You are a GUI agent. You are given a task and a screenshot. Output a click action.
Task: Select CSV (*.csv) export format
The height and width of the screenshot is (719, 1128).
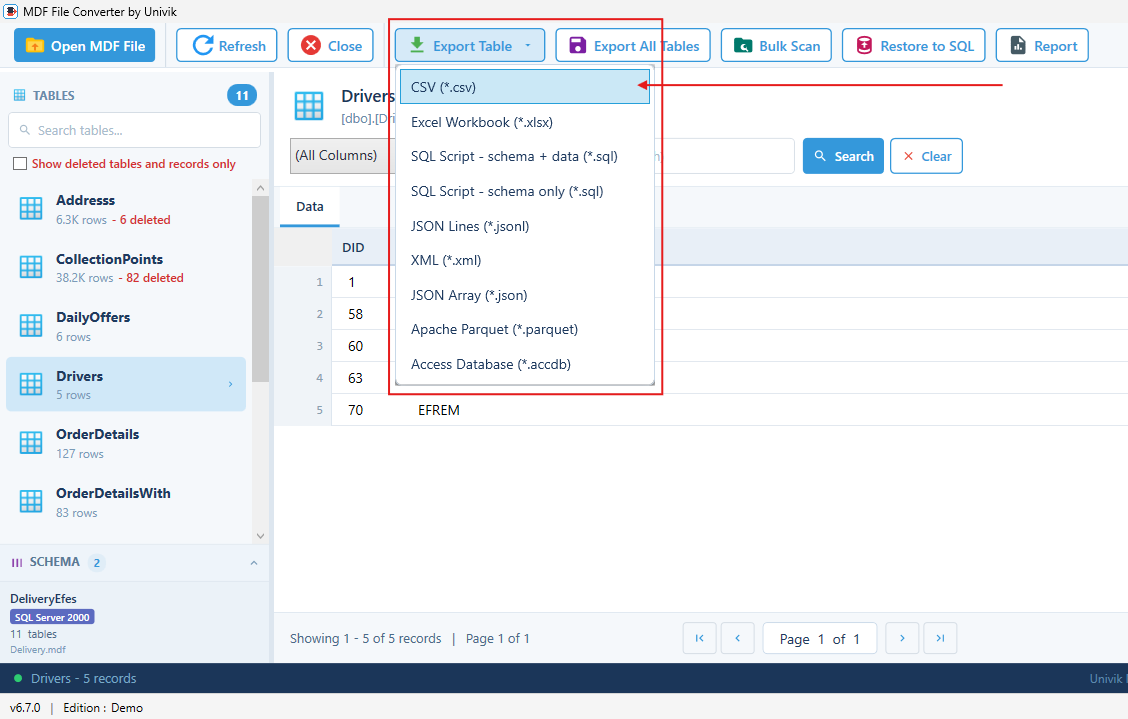tap(524, 87)
